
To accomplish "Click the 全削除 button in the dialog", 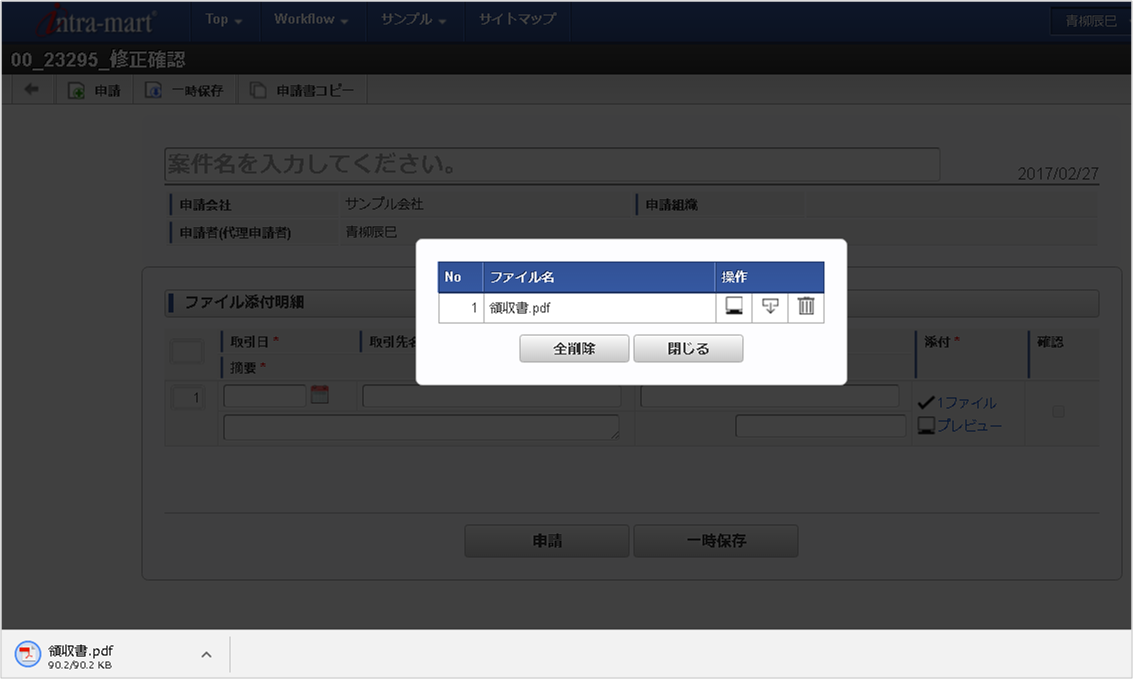I will click(573, 348).
